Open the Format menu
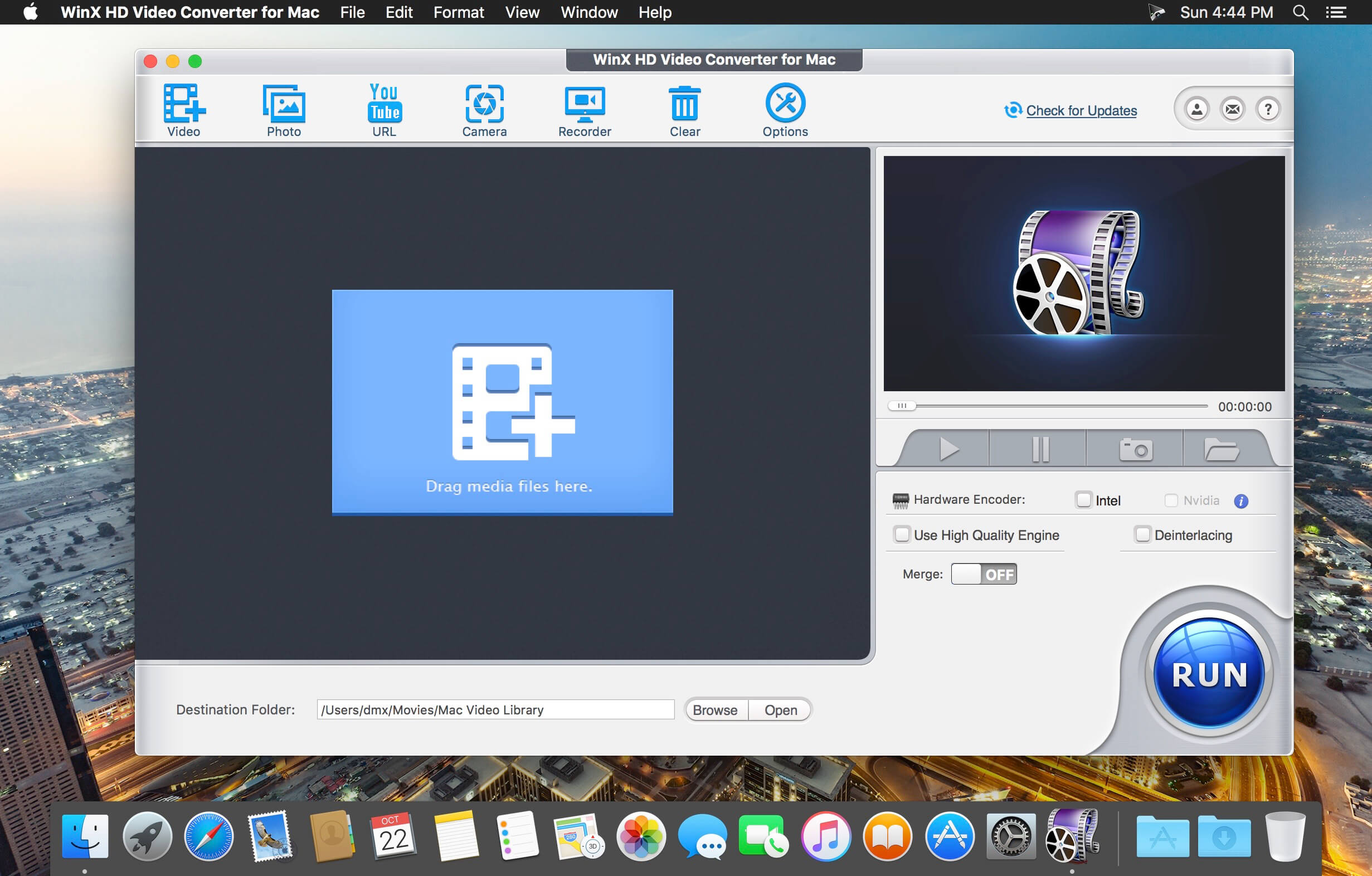This screenshot has height=876, width=1372. pyautogui.click(x=458, y=12)
